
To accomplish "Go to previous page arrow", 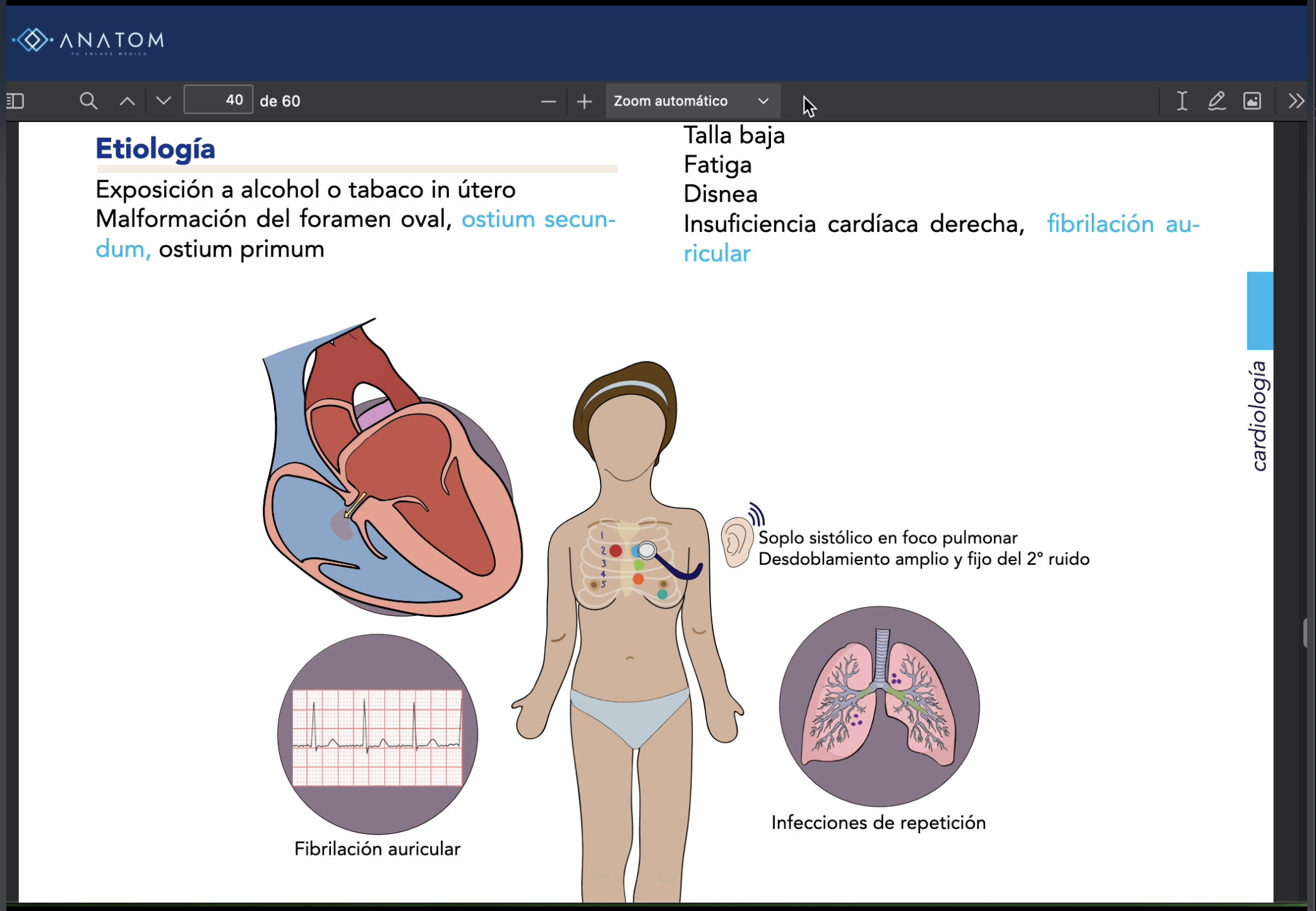I will point(128,101).
